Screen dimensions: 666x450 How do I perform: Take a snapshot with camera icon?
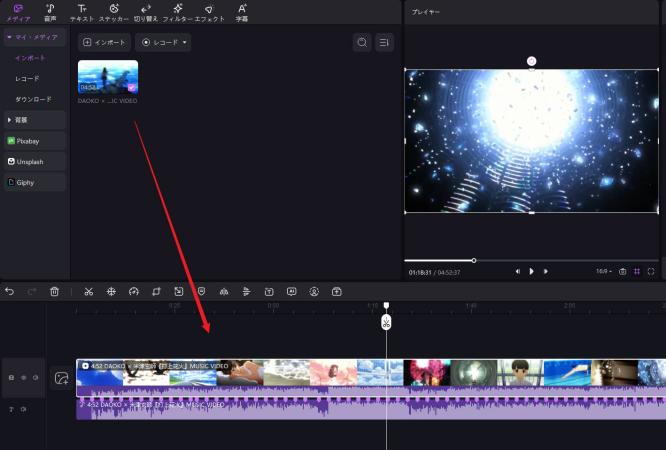(622, 271)
